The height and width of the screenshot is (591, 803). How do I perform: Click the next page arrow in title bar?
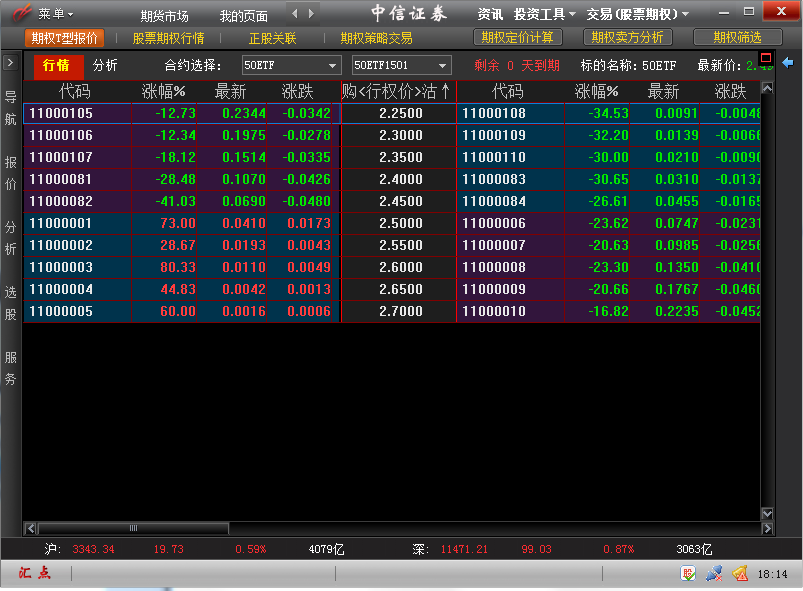tap(312, 14)
